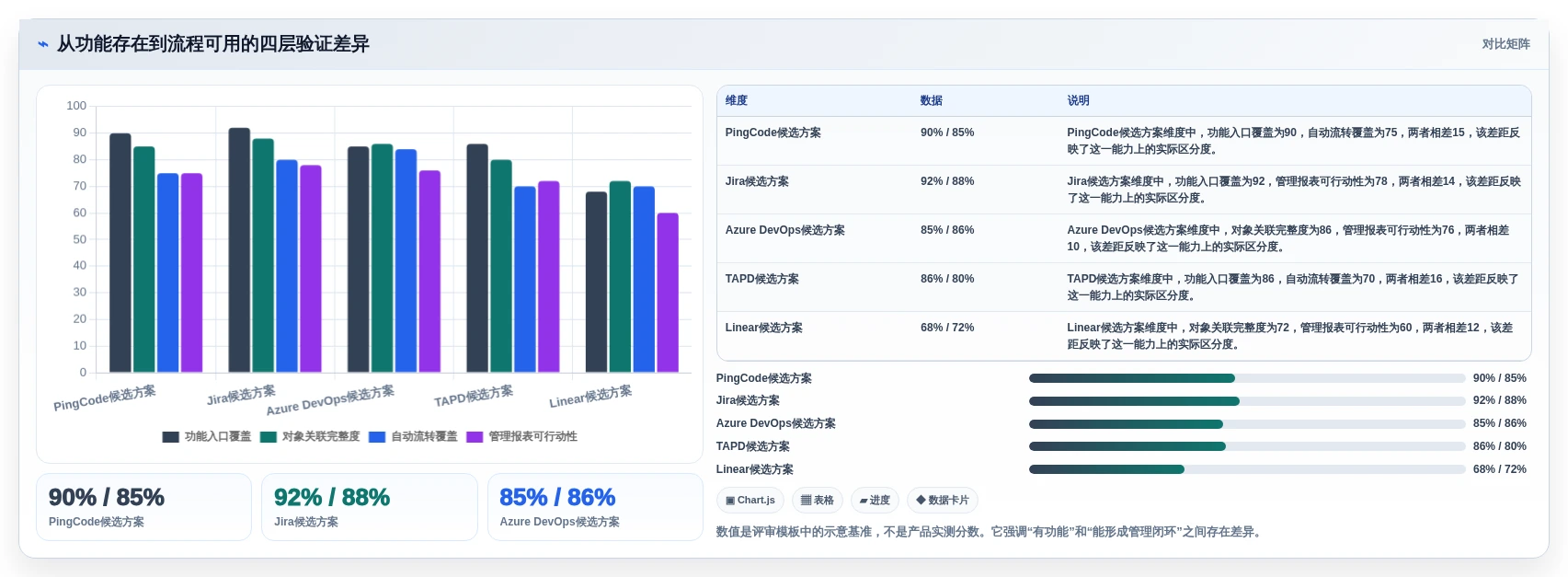This screenshot has width=1568, height=577.
Task: Click the Linear候选方案 x-axis label
Action: (x=590, y=397)
